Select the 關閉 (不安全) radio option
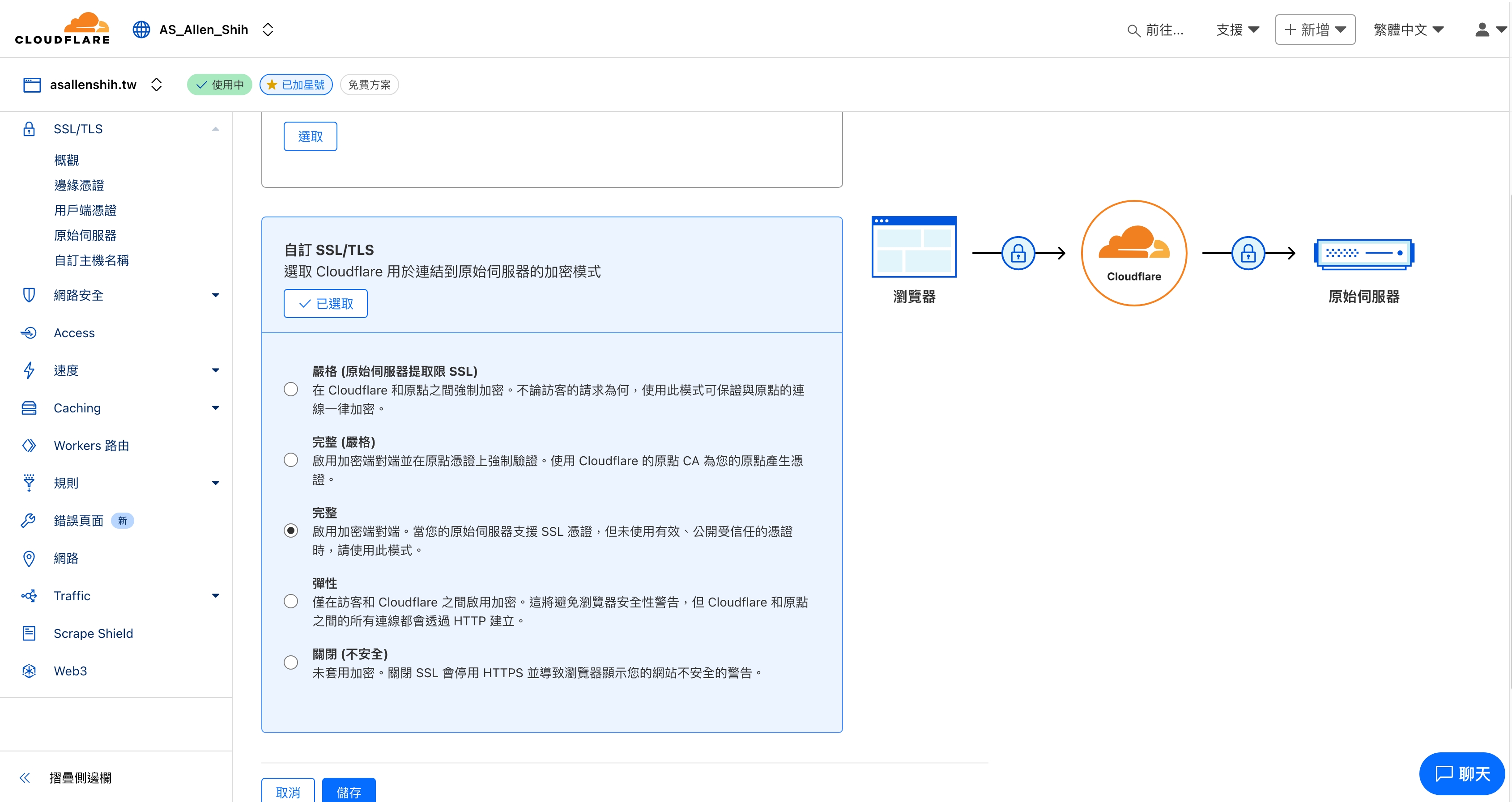The width and height of the screenshot is (1512, 802). click(x=290, y=662)
